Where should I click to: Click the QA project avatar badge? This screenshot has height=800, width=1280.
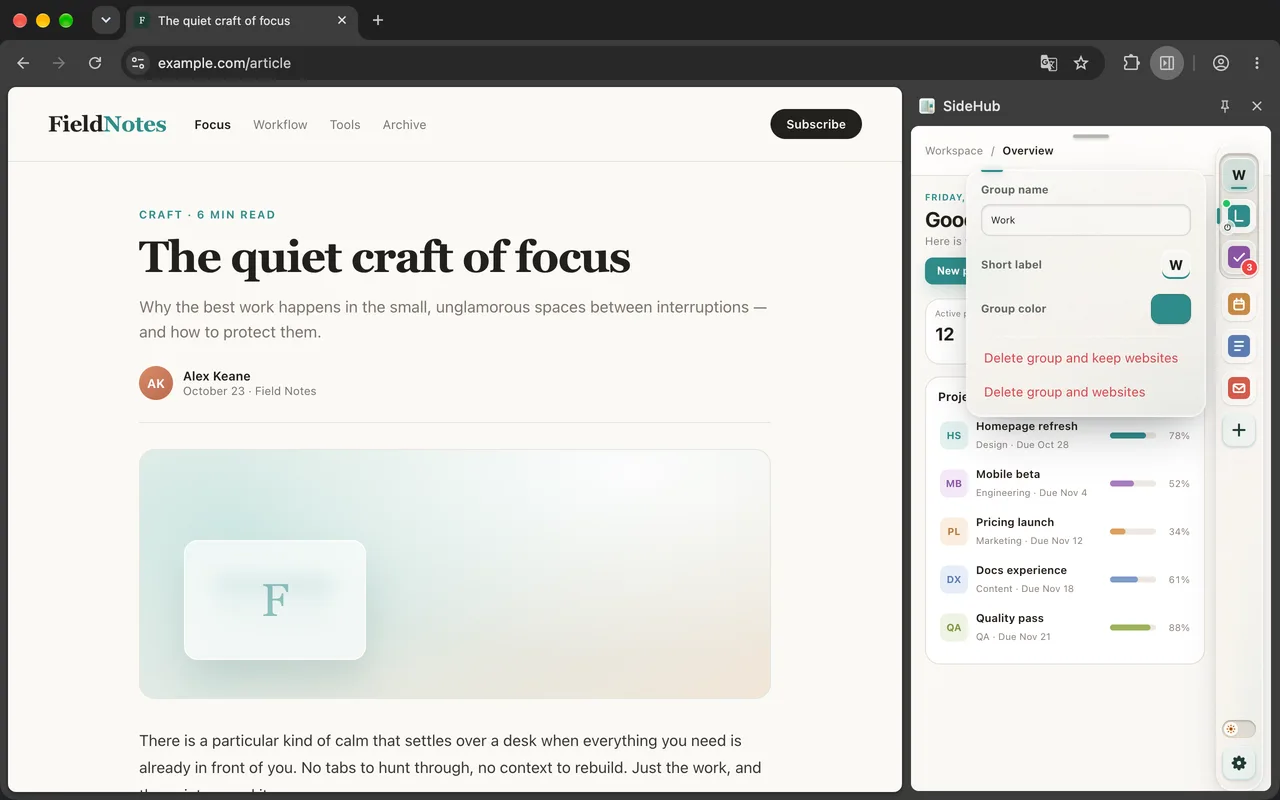(x=954, y=628)
